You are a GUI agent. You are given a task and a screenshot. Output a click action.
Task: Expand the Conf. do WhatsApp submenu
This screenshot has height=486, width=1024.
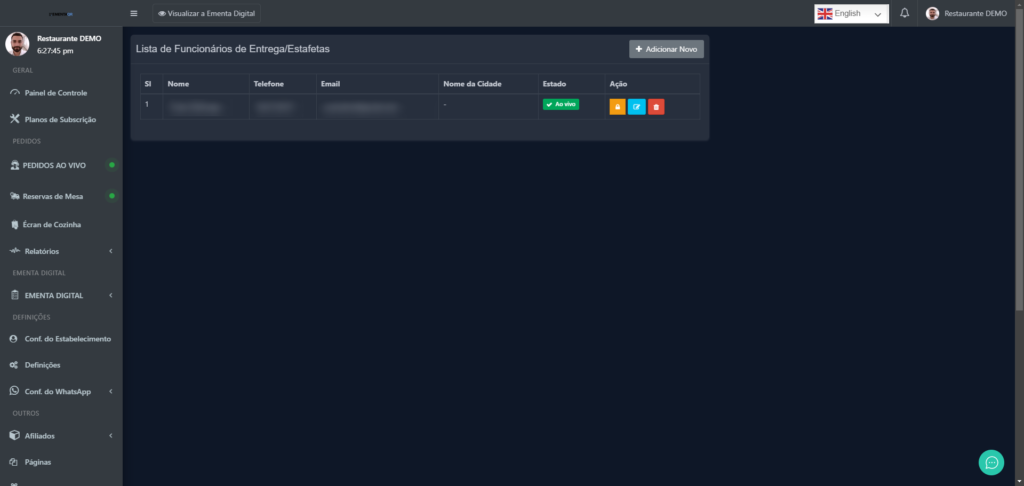(x=60, y=391)
